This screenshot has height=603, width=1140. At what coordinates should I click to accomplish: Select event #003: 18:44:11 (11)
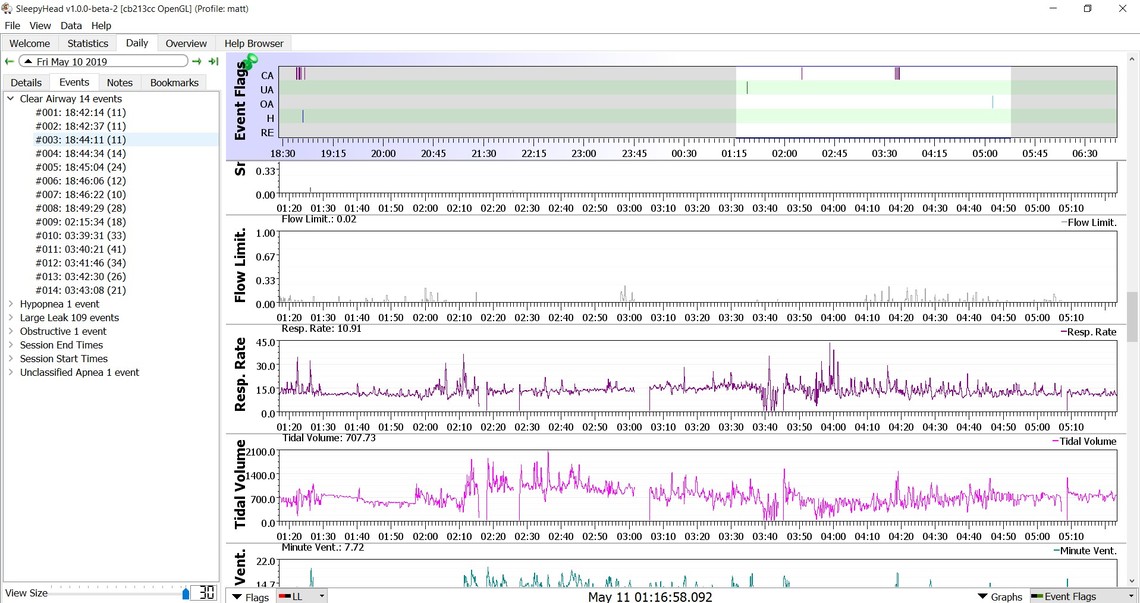[x=81, y=140]
